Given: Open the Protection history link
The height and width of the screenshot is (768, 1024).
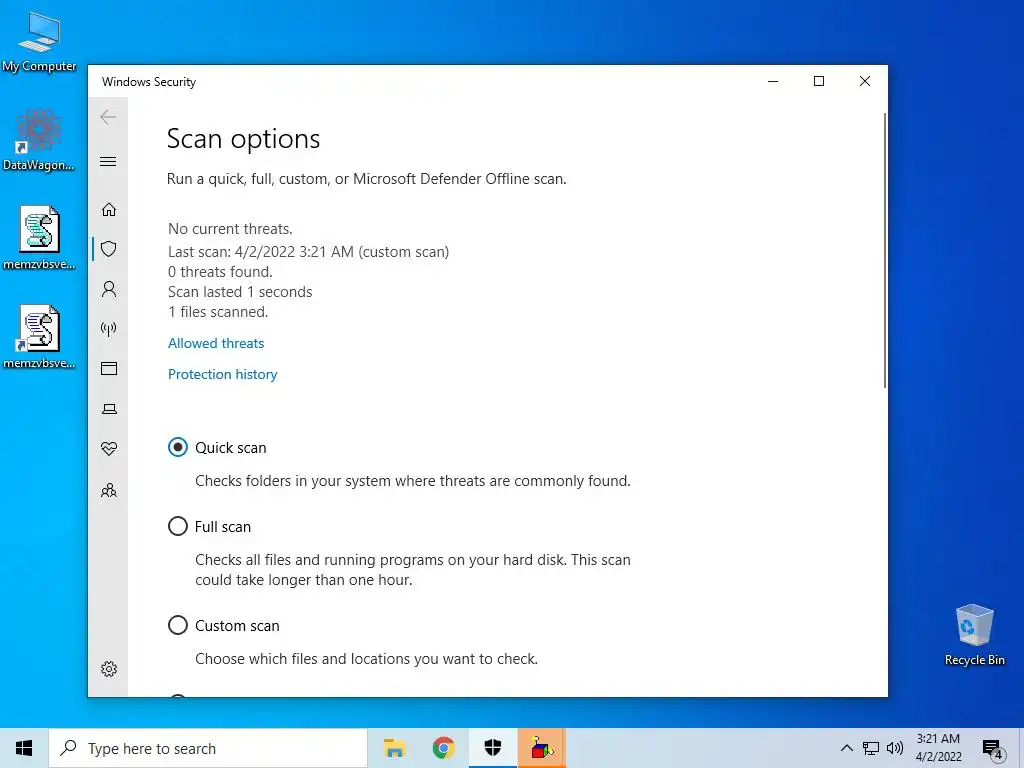Looking at the screenshot, I should coord(223,374).
